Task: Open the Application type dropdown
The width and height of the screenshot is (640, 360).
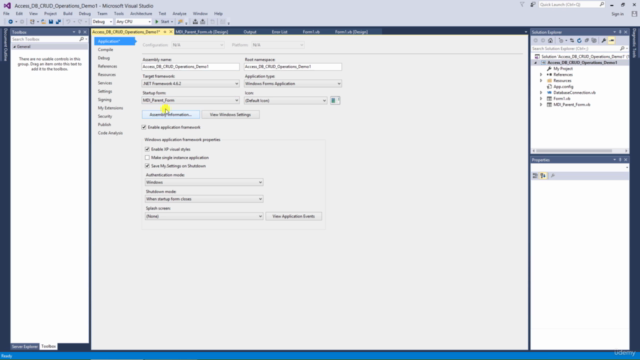Action: click(293, 84)
